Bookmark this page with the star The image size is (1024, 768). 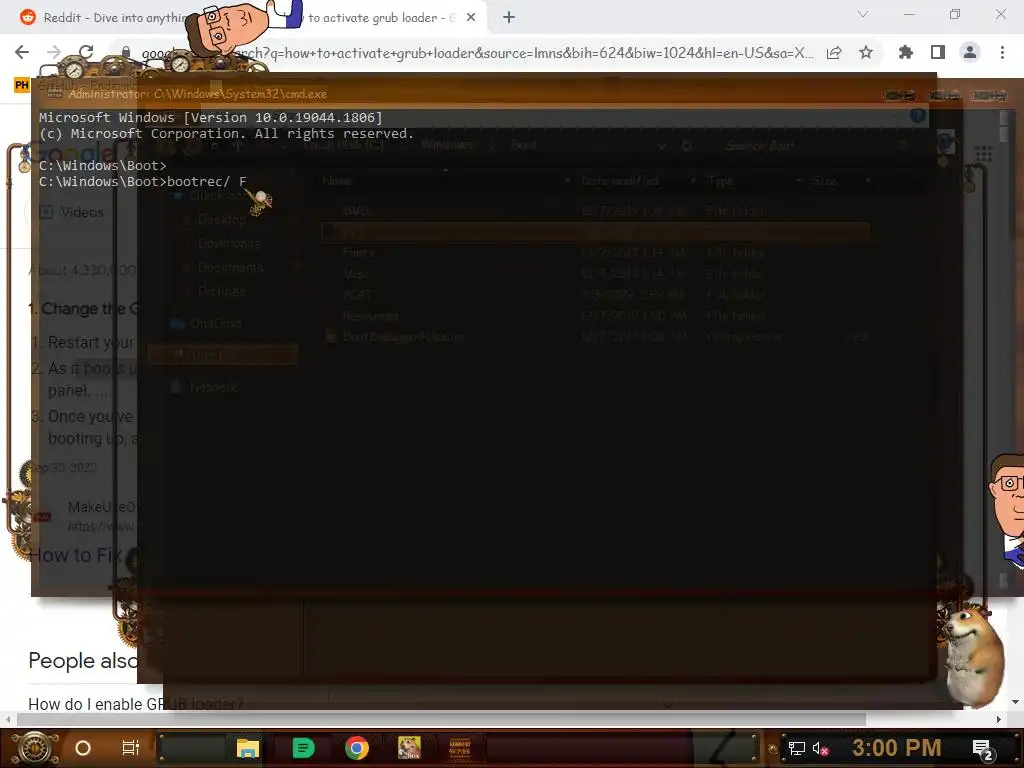tap(866, 52)
